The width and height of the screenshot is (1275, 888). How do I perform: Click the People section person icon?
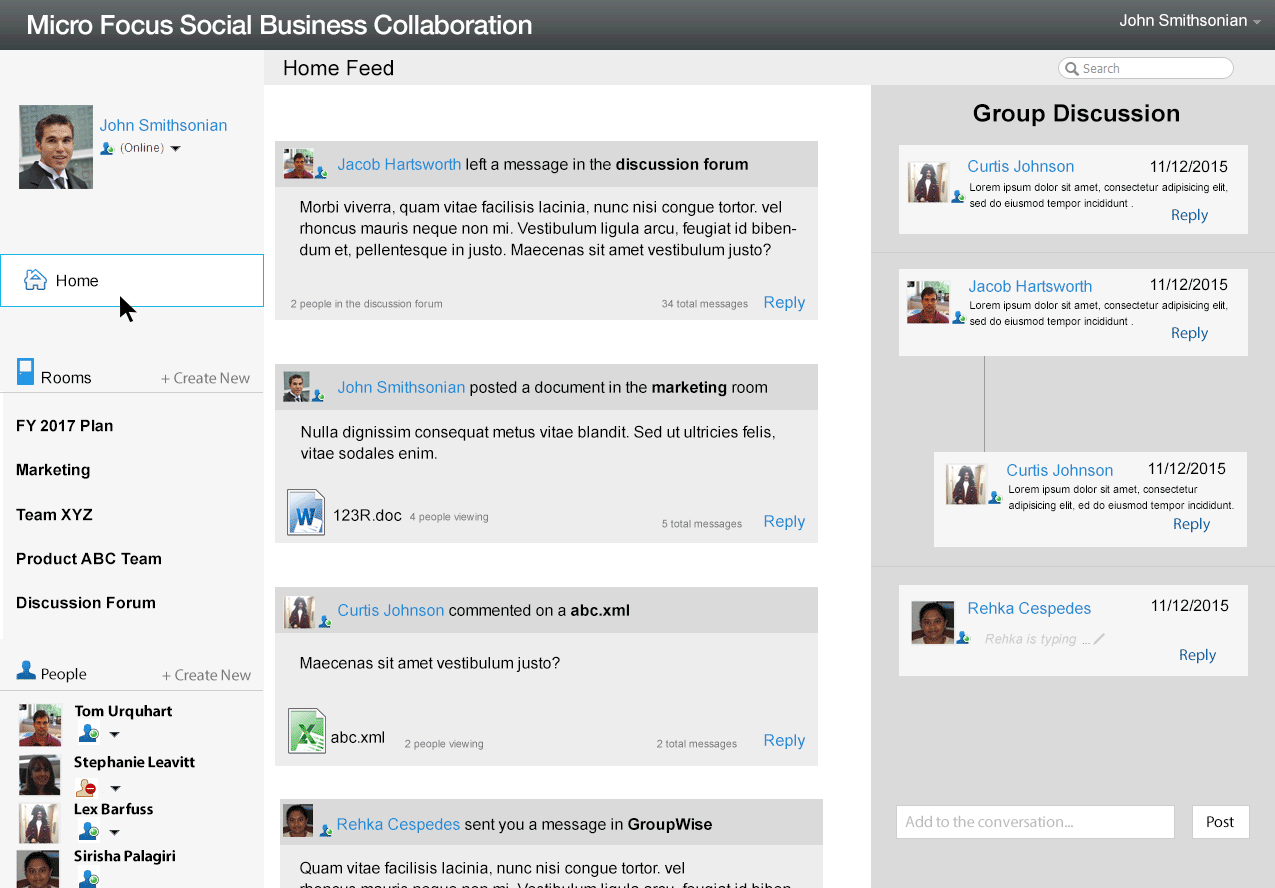tap(27, 671)
